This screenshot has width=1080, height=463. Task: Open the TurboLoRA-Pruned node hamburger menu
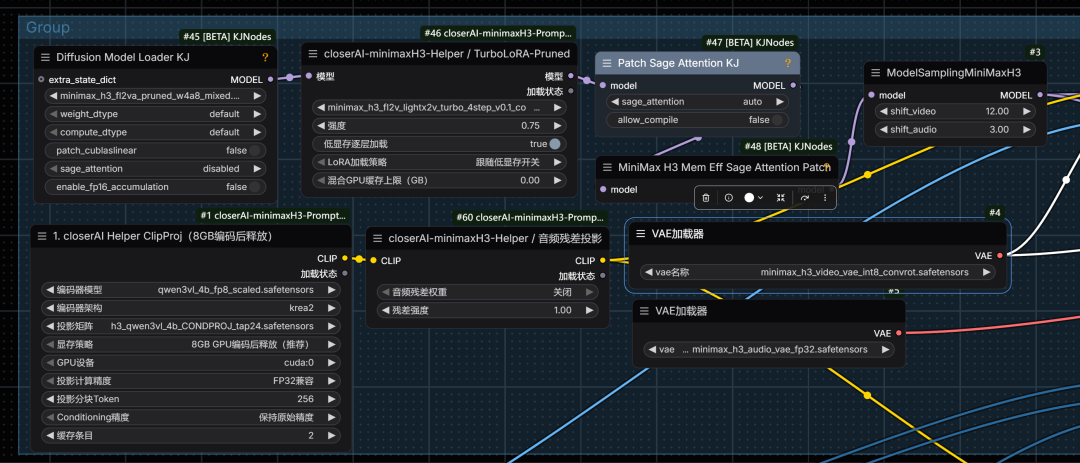312,54
